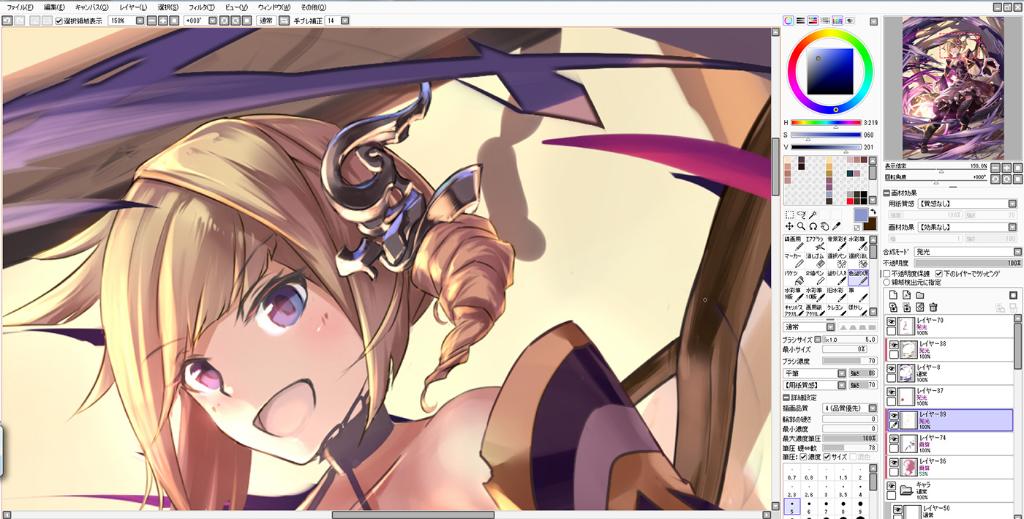
Task: Swap foreground and background colors arrow
Action: coord(872,212)
